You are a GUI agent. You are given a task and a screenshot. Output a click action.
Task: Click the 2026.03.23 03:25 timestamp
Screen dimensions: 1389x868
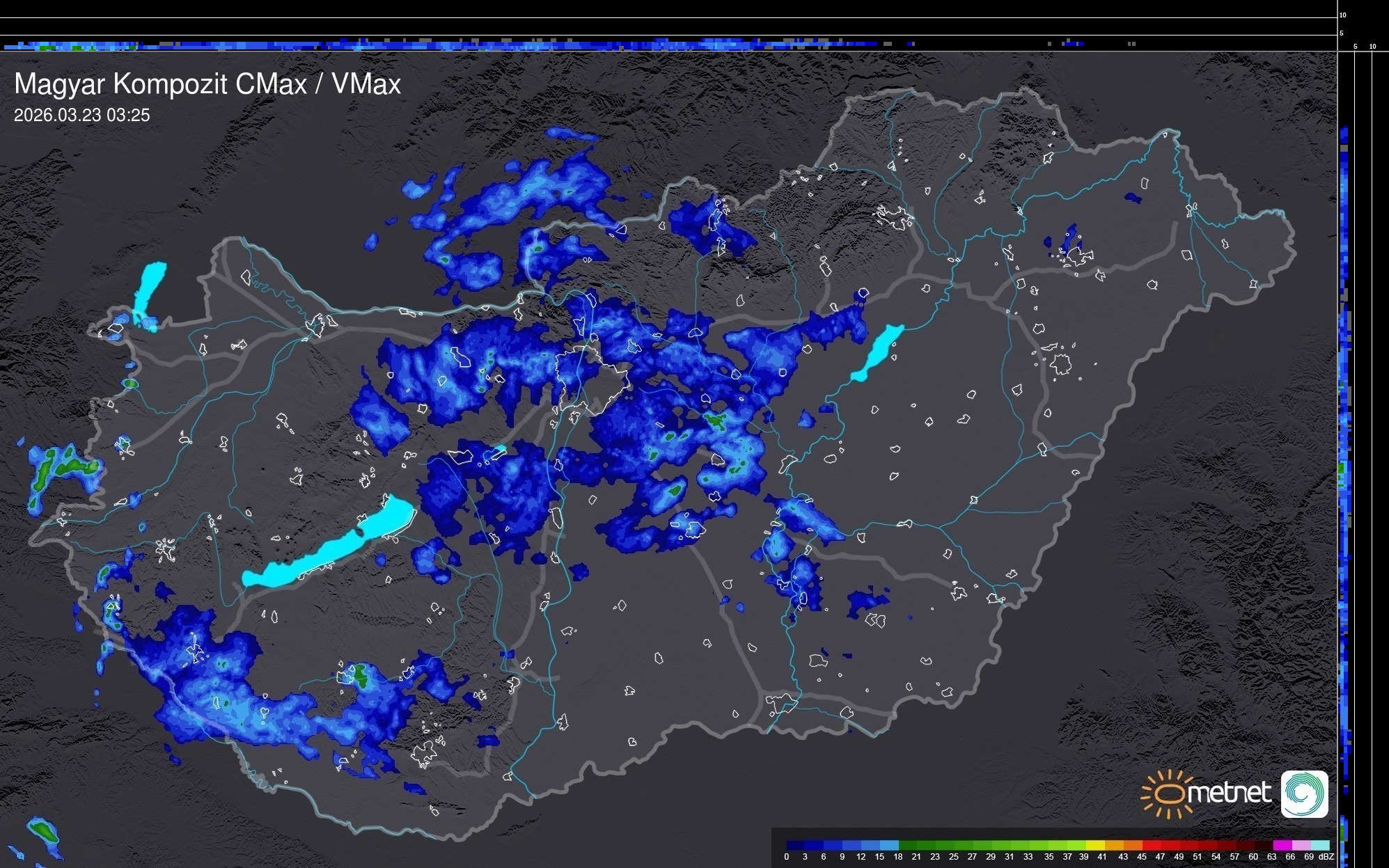coord(81,116)
